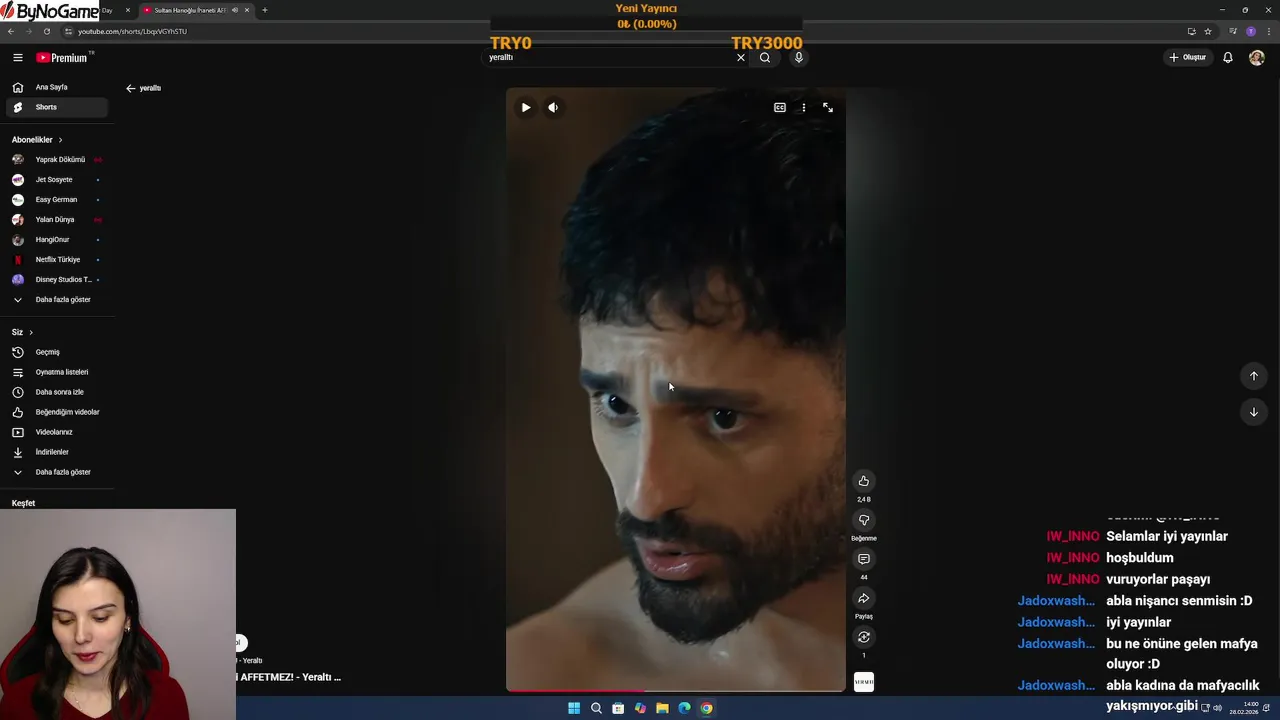Navigate back in the browser
The height and width of the screenshot is (720, 1280).
click(11, 31)
